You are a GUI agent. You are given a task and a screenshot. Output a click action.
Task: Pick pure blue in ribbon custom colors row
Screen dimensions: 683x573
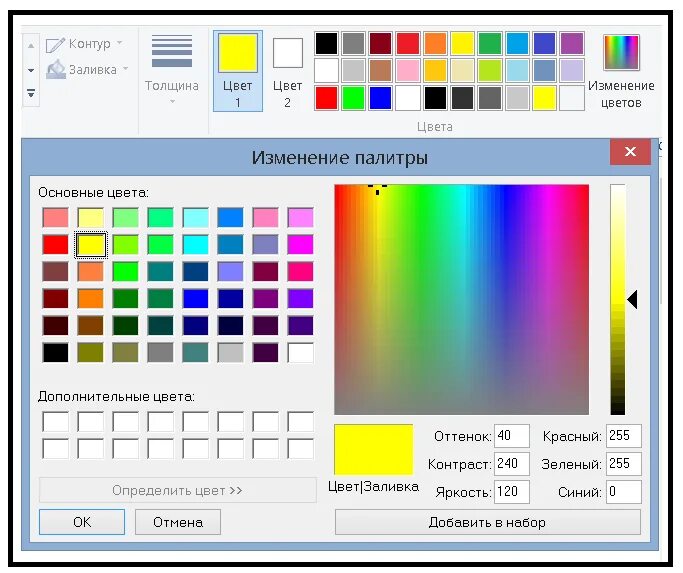[380, 98]
